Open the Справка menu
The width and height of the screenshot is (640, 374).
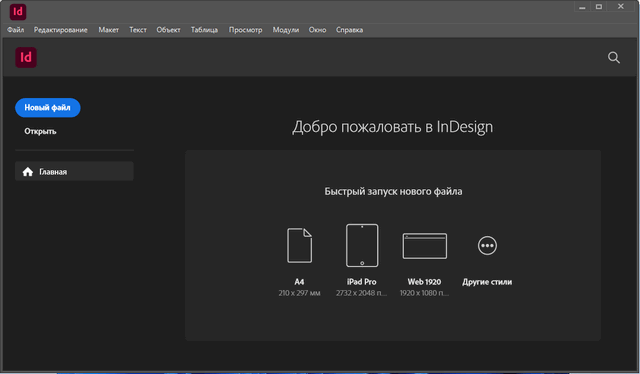349,30
